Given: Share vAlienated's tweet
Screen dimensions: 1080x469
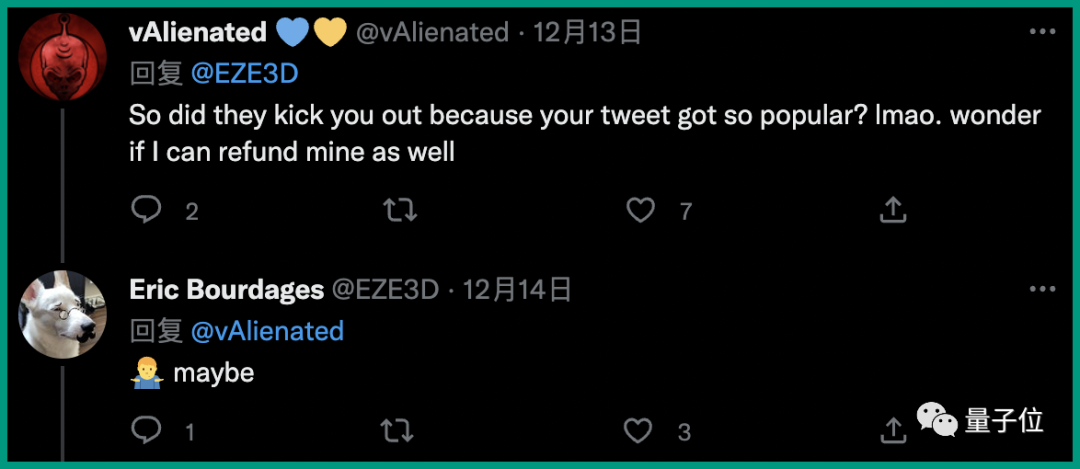Looking at the screenshot, I should (x=892, y=210).
